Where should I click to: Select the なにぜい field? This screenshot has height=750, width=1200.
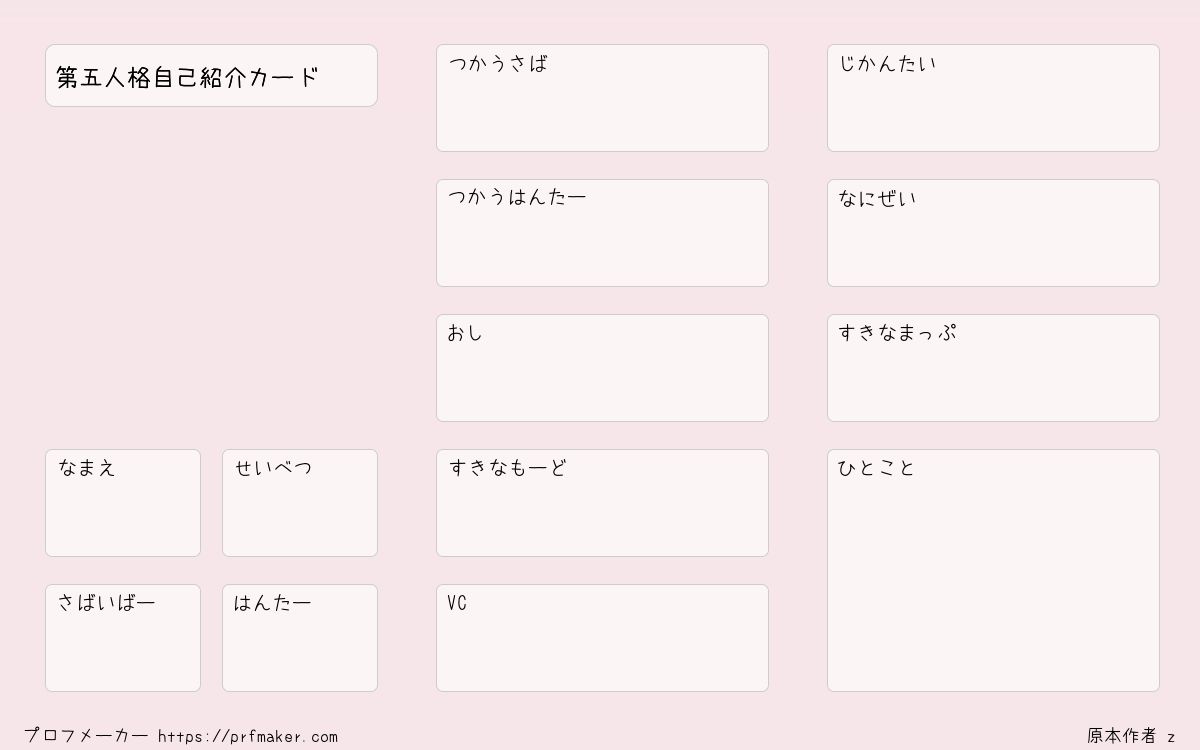pos(993,233)
